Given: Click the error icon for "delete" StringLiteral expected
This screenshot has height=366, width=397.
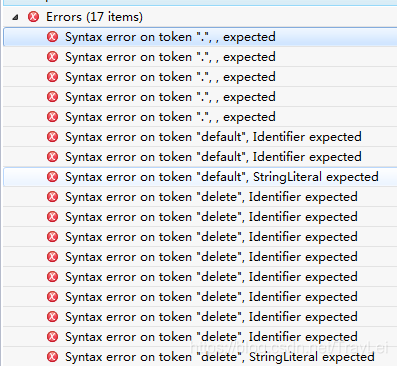Looking at the screenshot, I should pyautogui.click(x=52, y=357).
